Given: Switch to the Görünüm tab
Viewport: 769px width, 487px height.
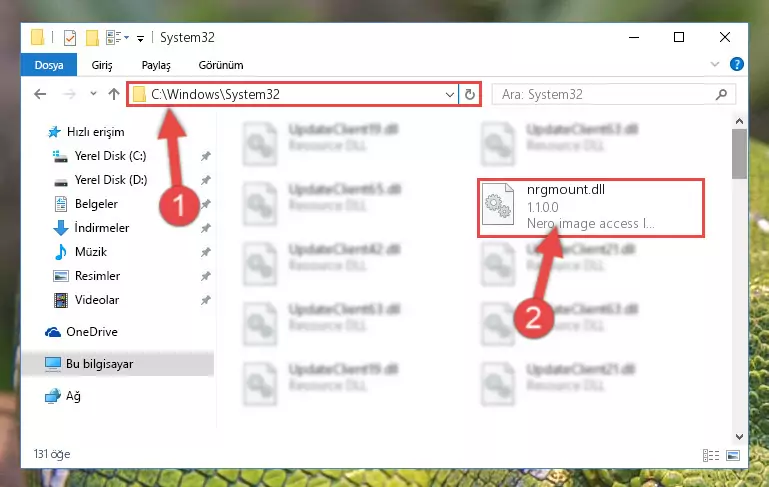Looking at the screenshot, I should click(x=221, y=65).
